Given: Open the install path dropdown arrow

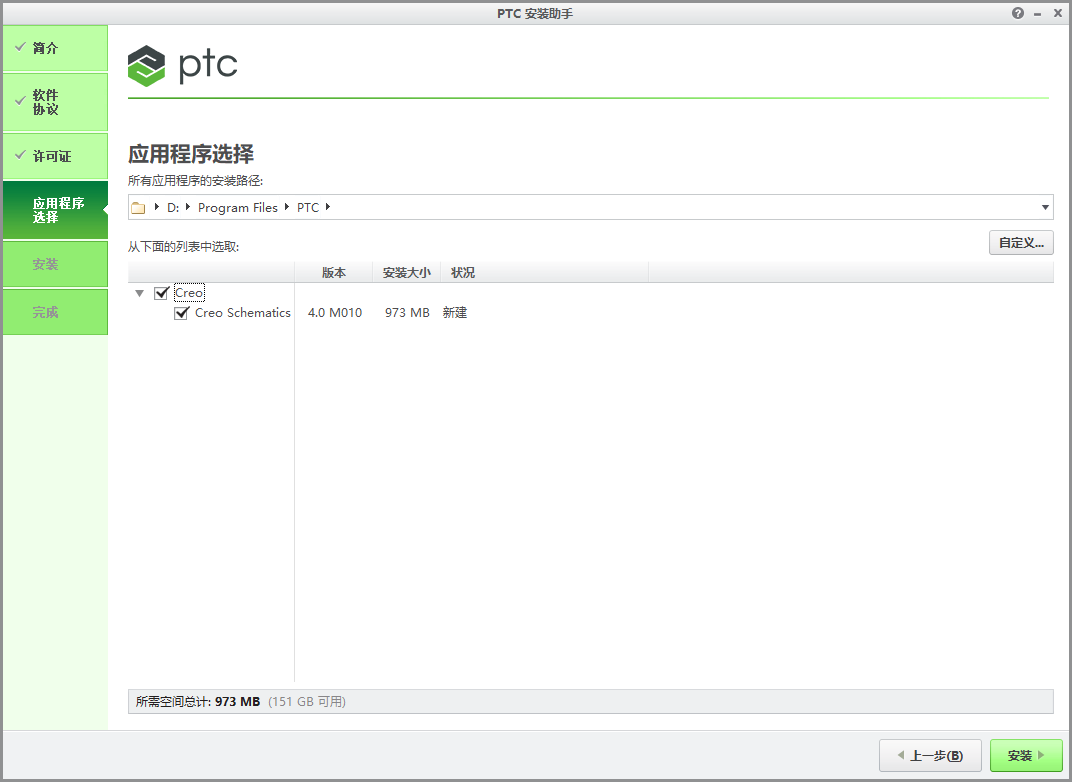Looking at the screenshot, I should (1045, 207).
